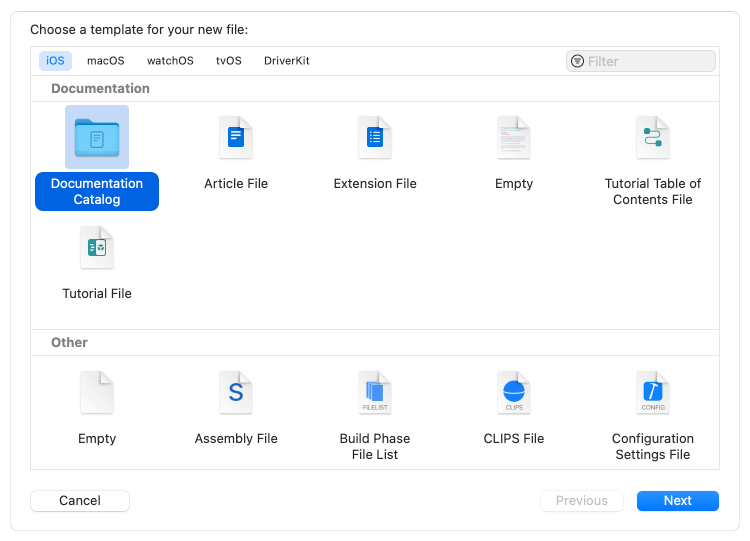The height and width of the screenshot is (541, 750).
Task: Select the CLIPS File template icon
Action: pos(514,393)
